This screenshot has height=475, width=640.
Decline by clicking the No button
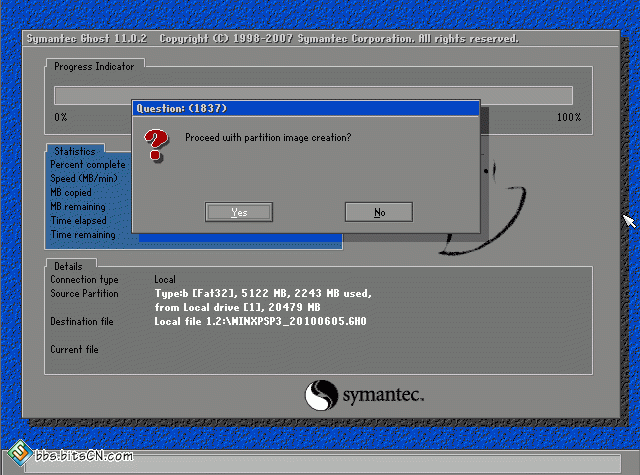(x=379, y=212)
